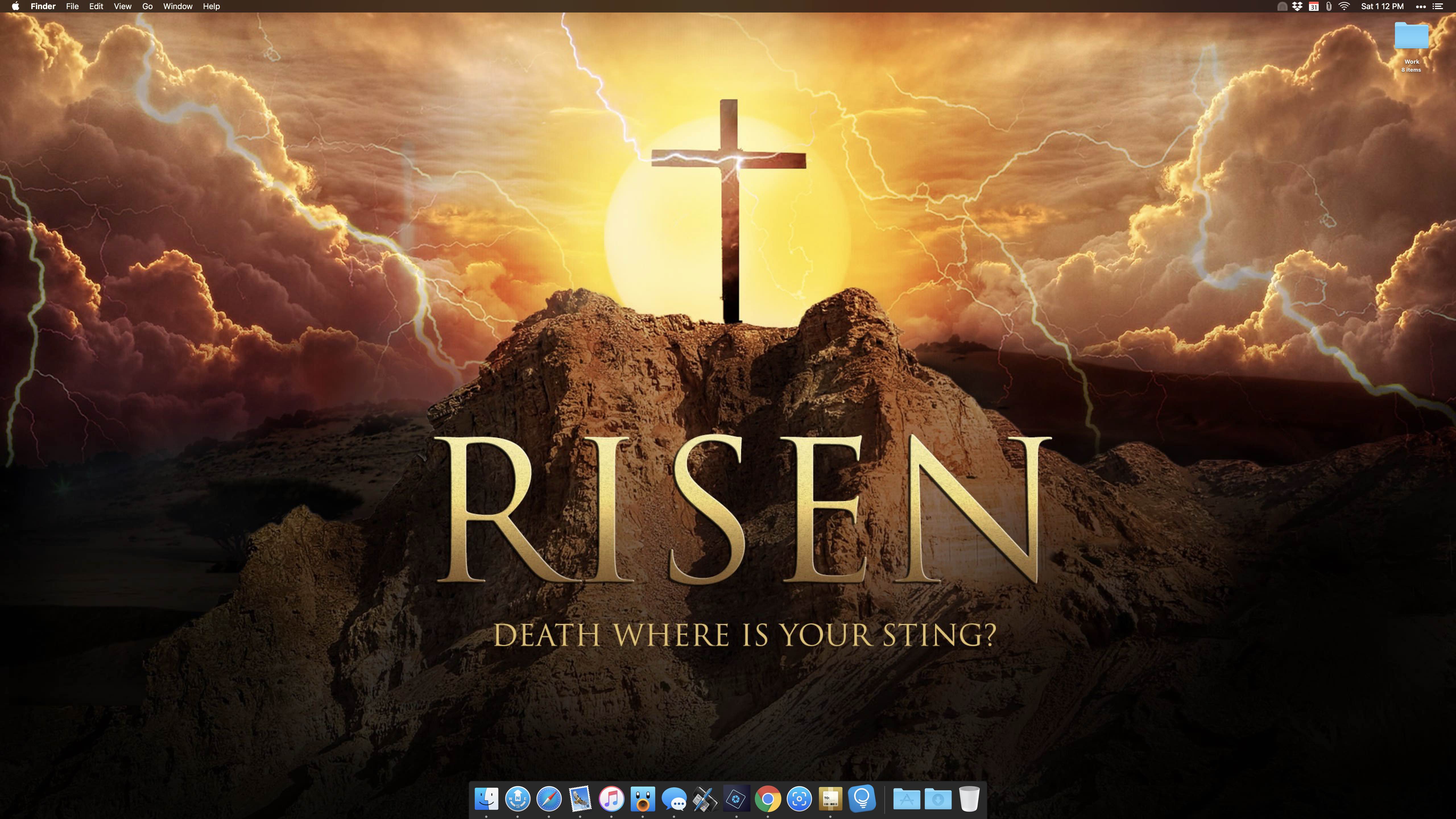Open the Mail stamp icon
Viewport: 1456px width, 819px height.
pos(580,799)
